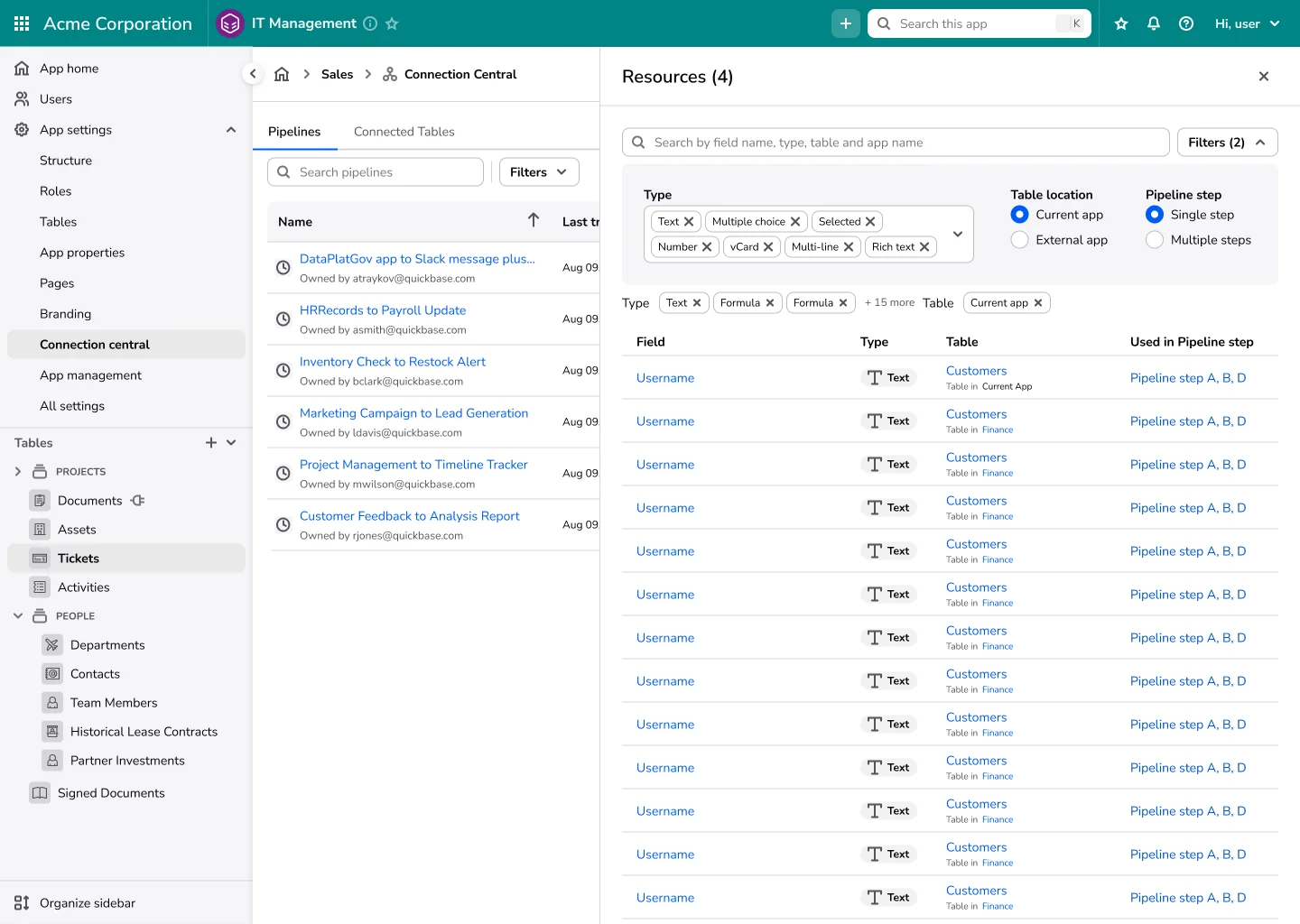Open Assets table in sidebar
Image resolution: width=1300 pixels, height=924 pixels.
[x=77, y=529]
